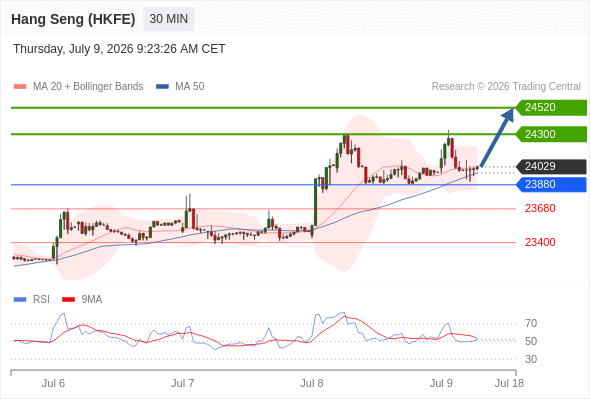Toggle the MA 20 + Bollinger Bands label
This screenshot has width=590, height=400.
[88, 87]
